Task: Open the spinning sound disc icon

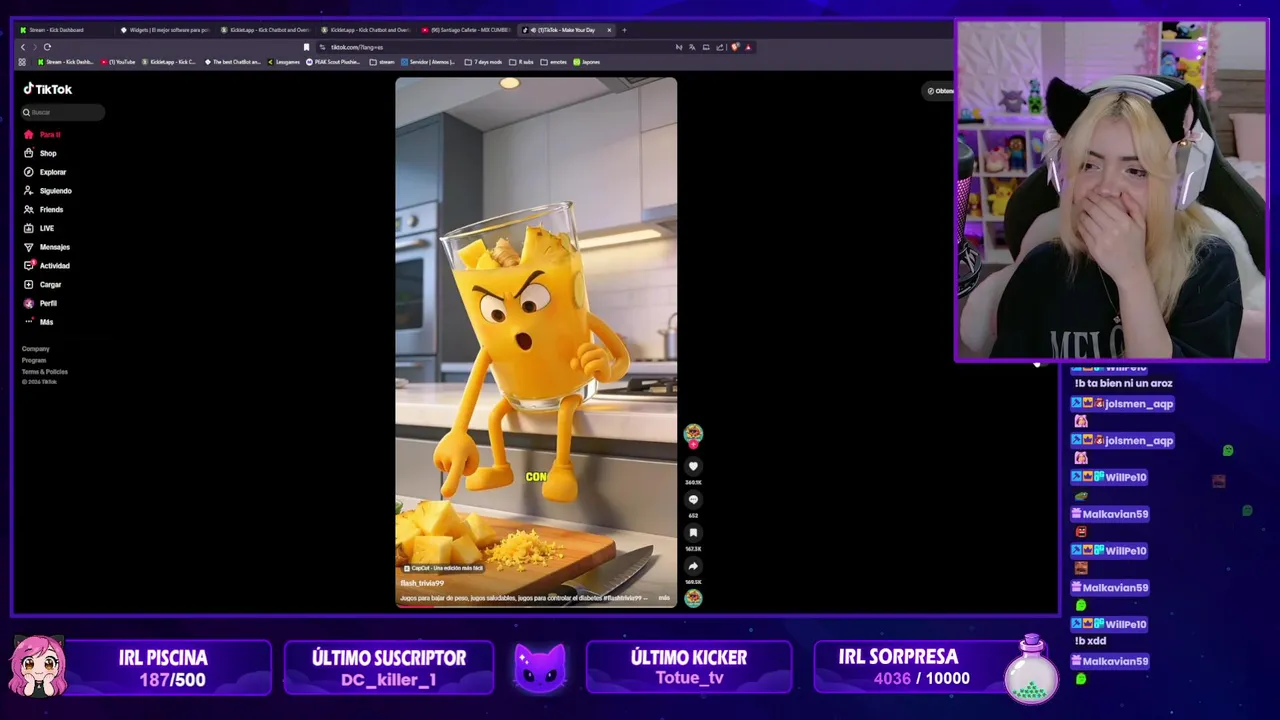Action: coord(693,598)
